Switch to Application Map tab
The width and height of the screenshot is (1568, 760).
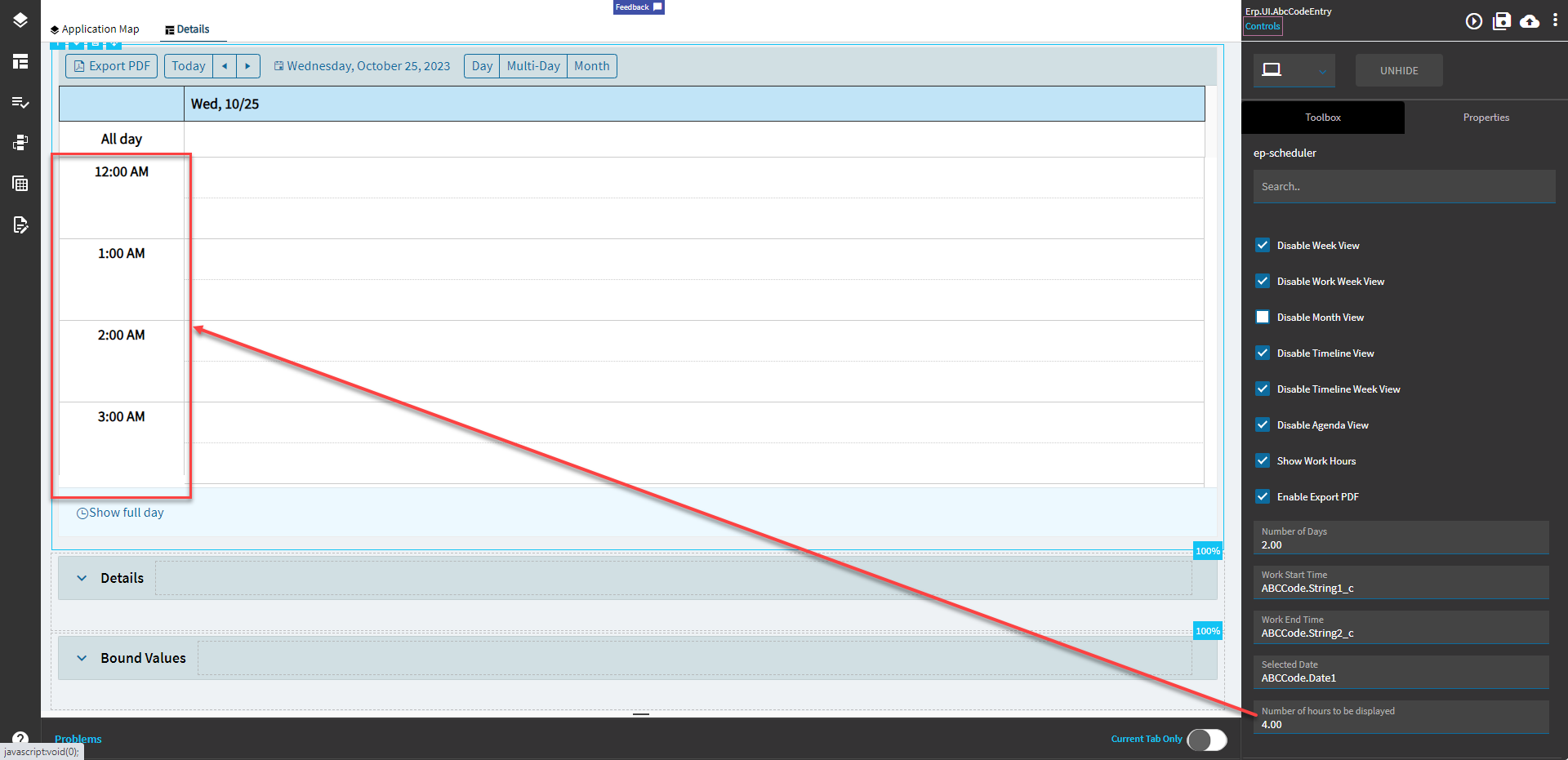point(95,29)
